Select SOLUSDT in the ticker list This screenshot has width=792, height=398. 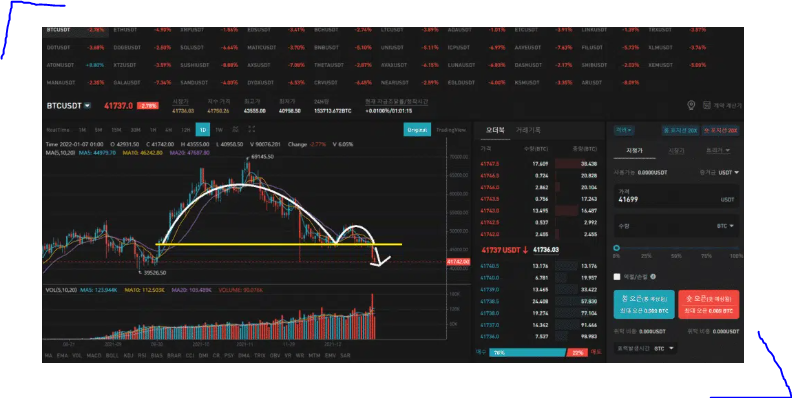[x=192, y=48]
